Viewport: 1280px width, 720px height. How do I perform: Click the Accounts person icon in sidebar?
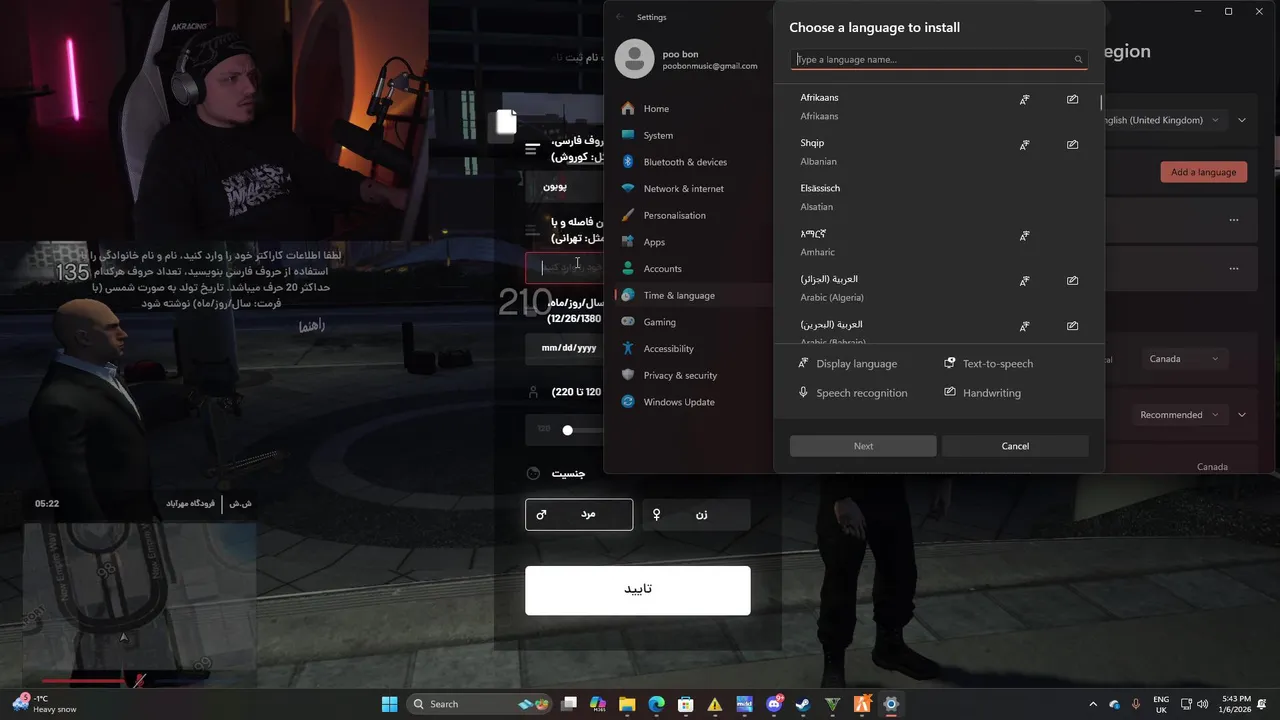(x=628, y=268)
